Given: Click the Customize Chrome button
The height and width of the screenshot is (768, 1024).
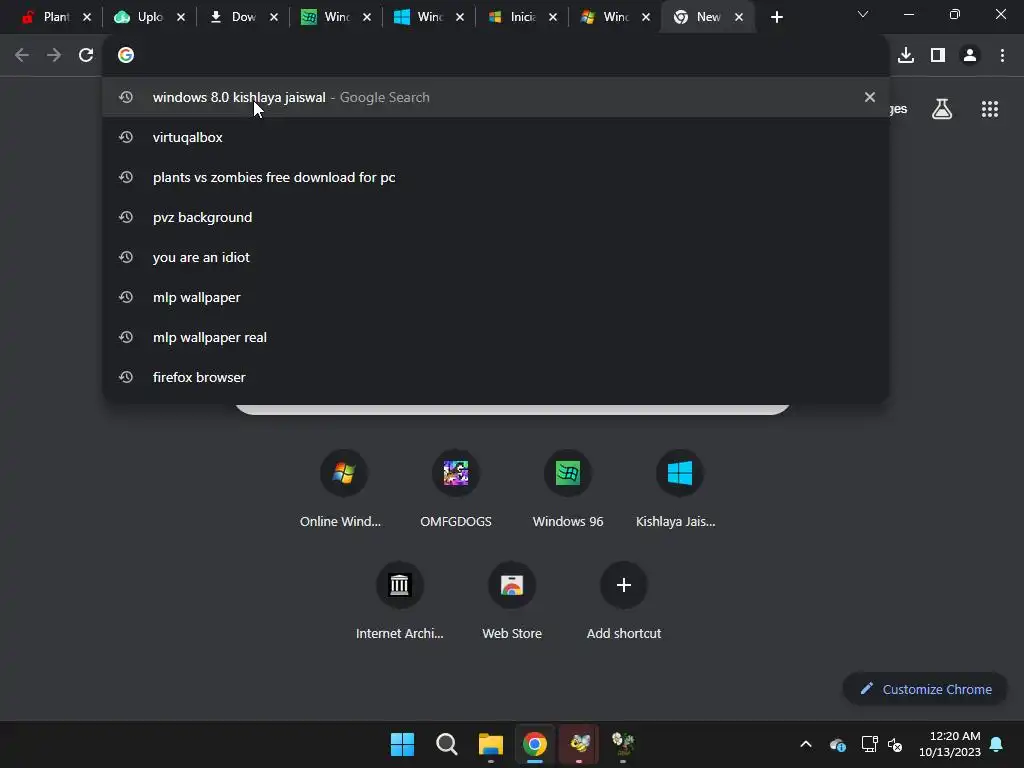Looking at the screenshot, I should click(925, 689).
